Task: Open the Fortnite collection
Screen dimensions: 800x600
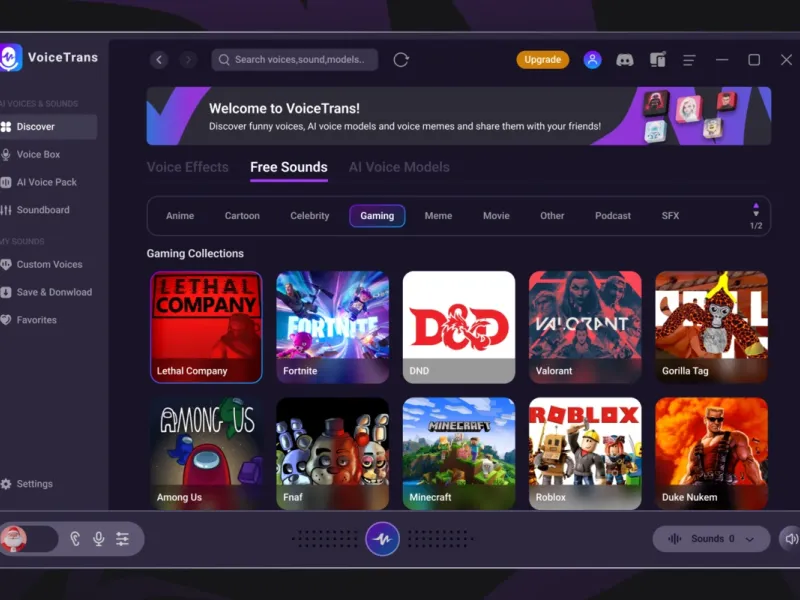Action: coord(333,327)
